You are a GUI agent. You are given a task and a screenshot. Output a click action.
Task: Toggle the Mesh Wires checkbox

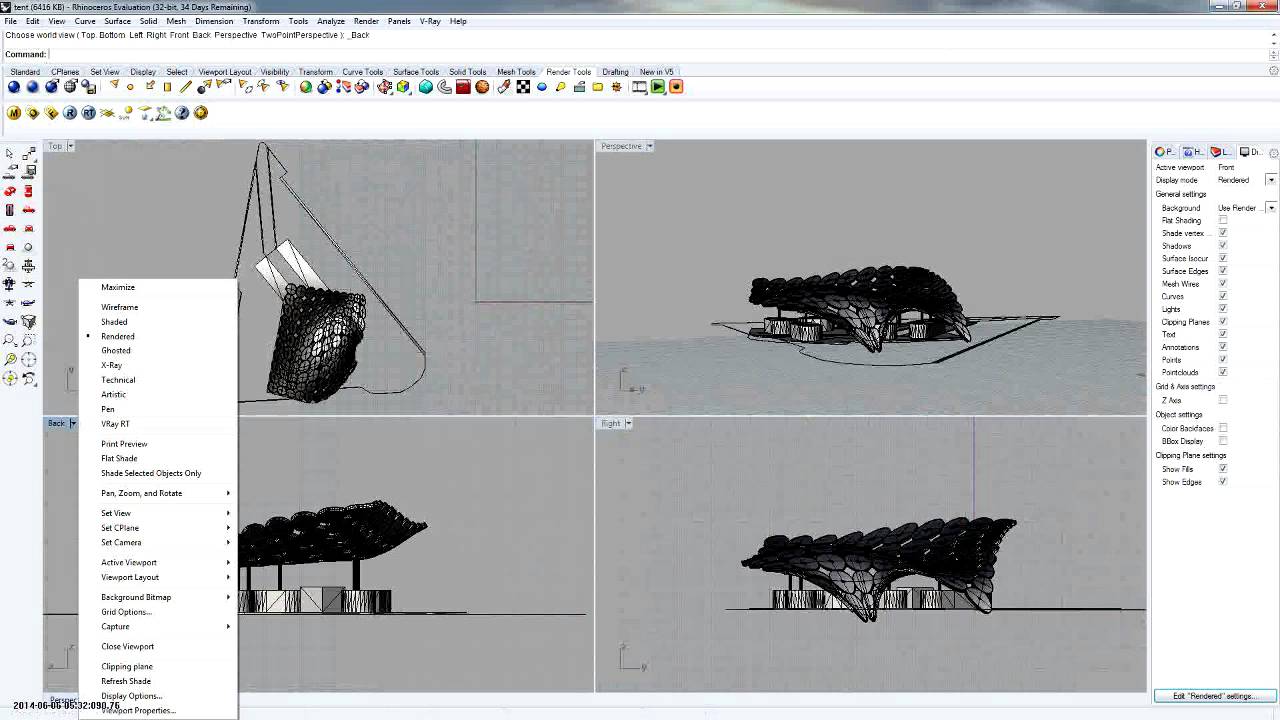pyautogui.click(x=1222, y=283)
